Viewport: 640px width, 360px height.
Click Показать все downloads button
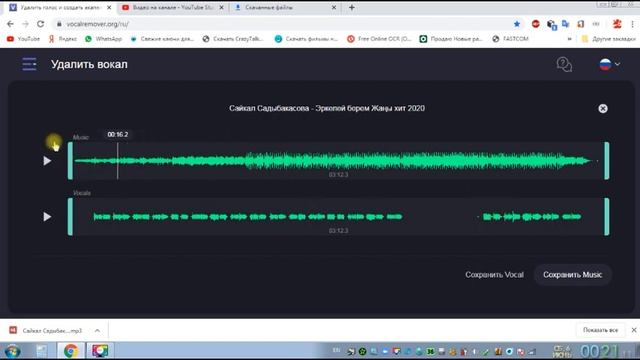600,330
